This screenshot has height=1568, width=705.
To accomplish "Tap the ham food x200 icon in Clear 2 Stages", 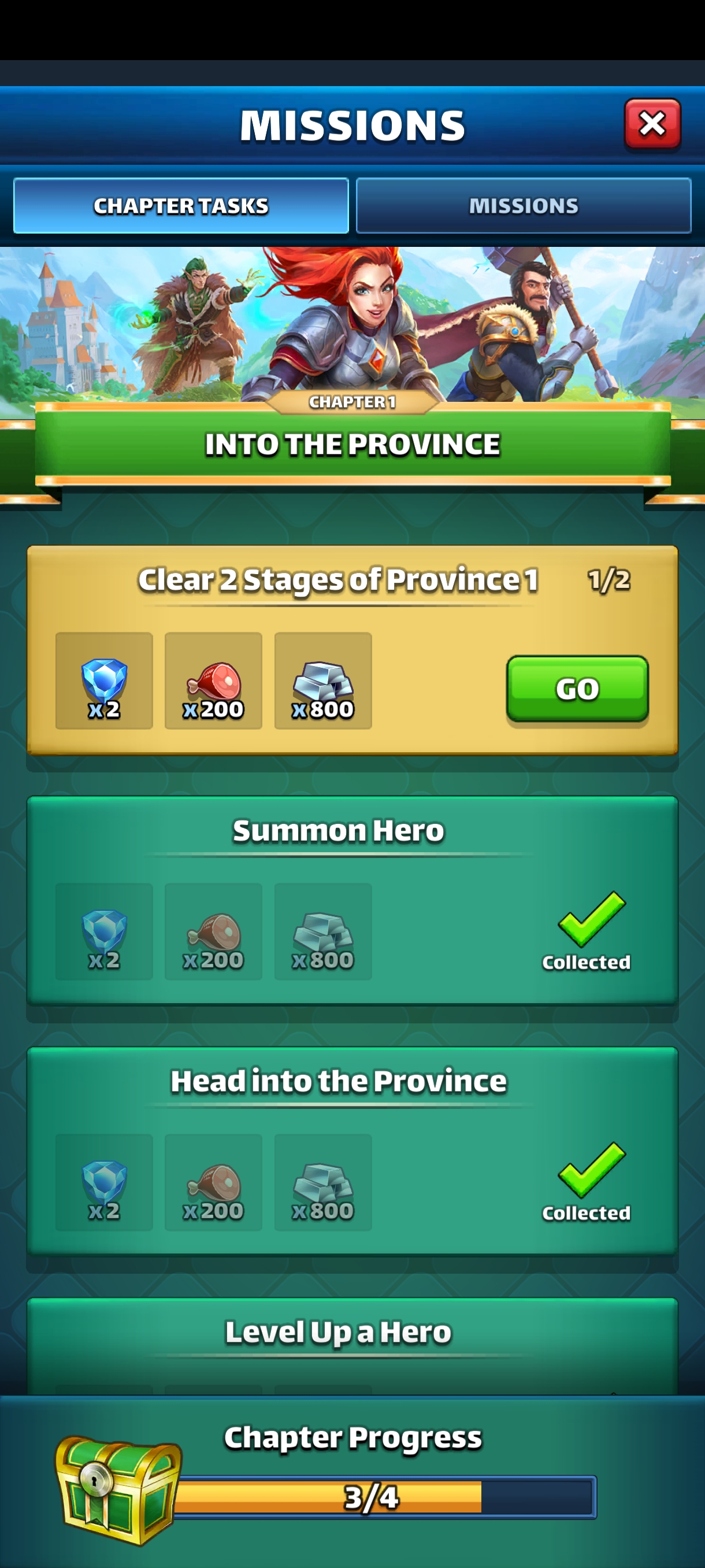I will click(213, 681).
